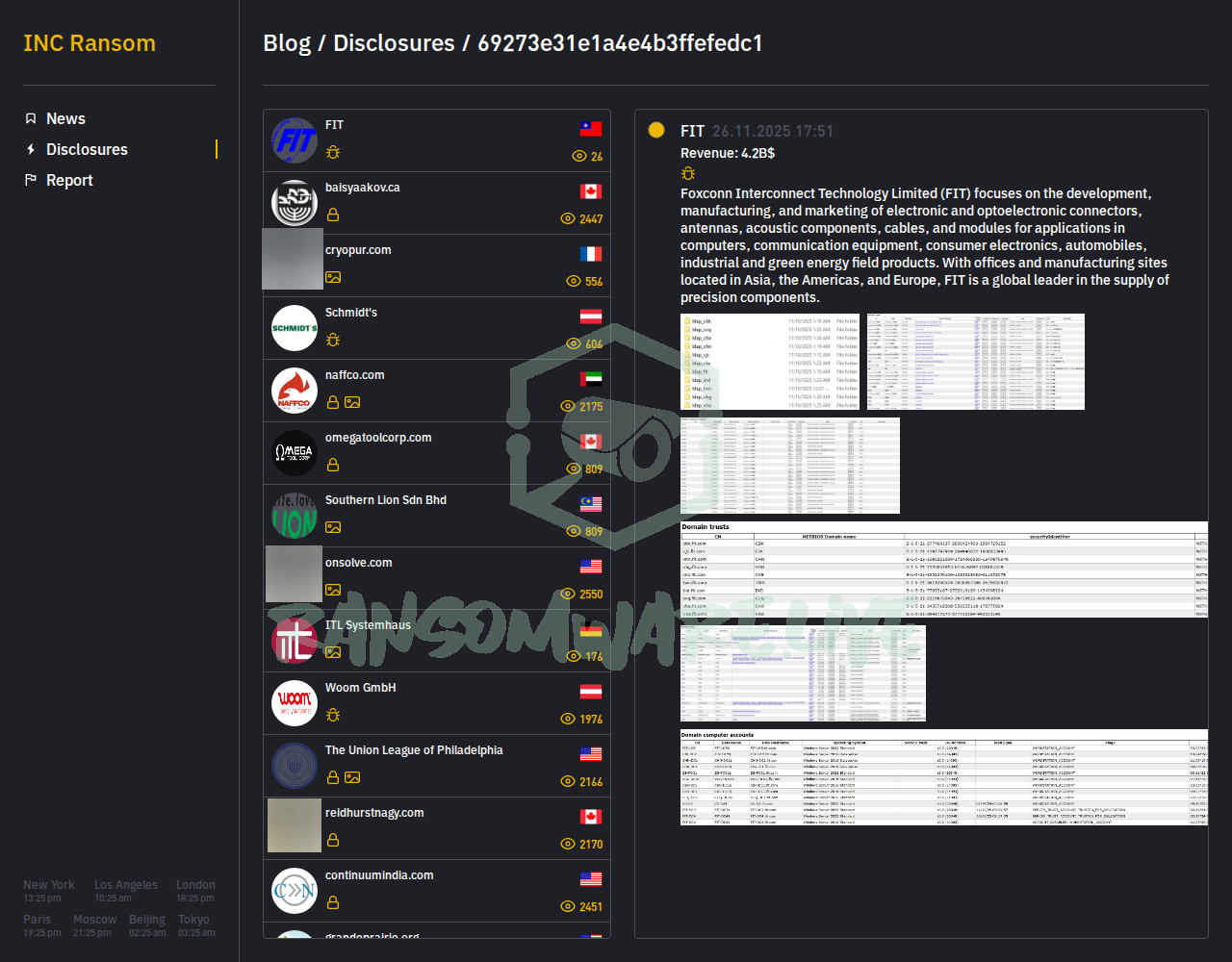Select the Woom GmbH entry

point(360,688)
